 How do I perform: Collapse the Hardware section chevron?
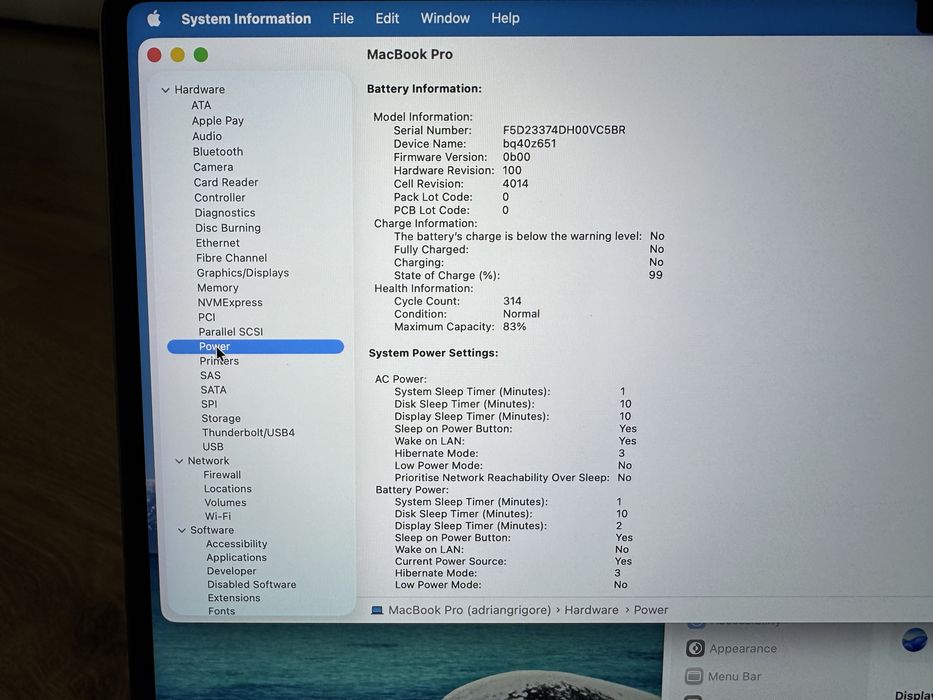tap(165, 90)
